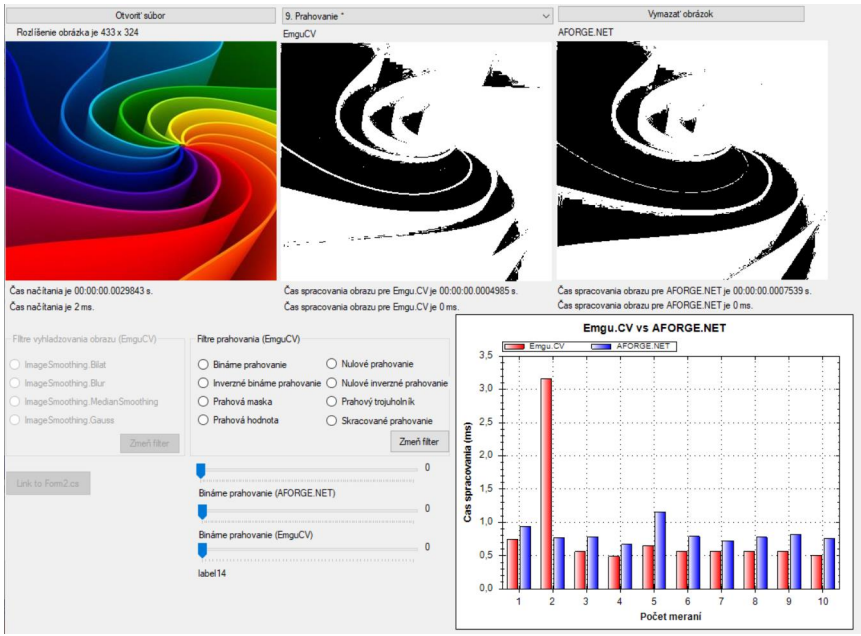This screenshot has height=636, width=861.
Task: Select "Skracované prahovanie" filter option
Action: click(332, 419)
